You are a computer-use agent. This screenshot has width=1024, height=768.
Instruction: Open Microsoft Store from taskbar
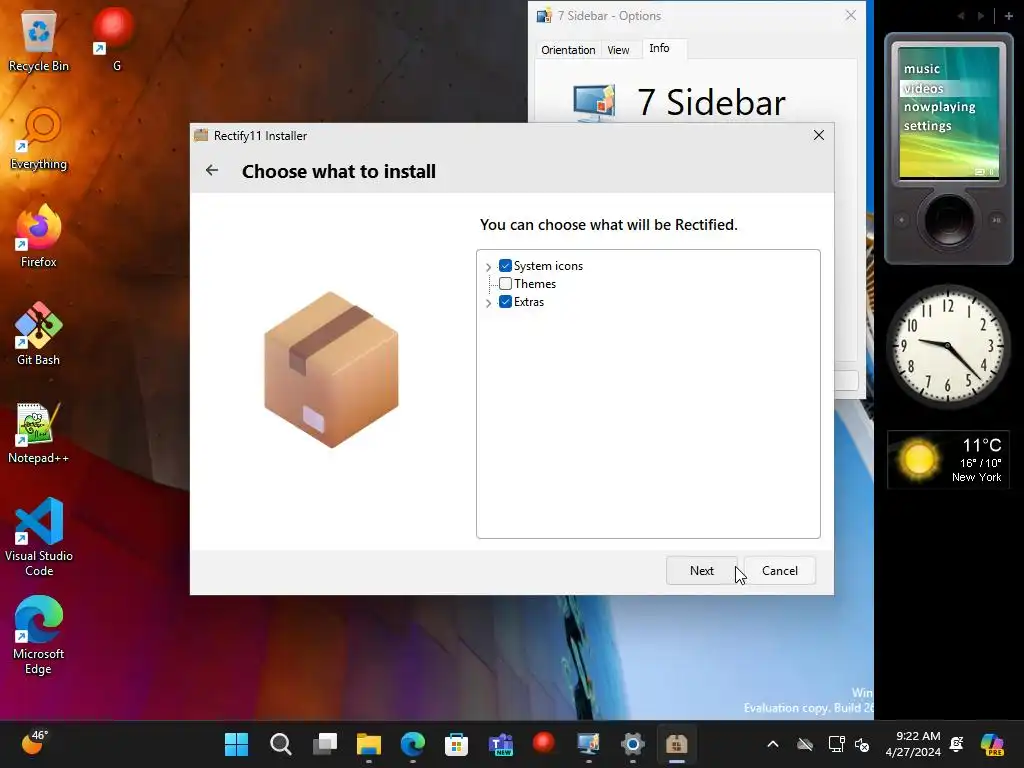pos(456,744)
